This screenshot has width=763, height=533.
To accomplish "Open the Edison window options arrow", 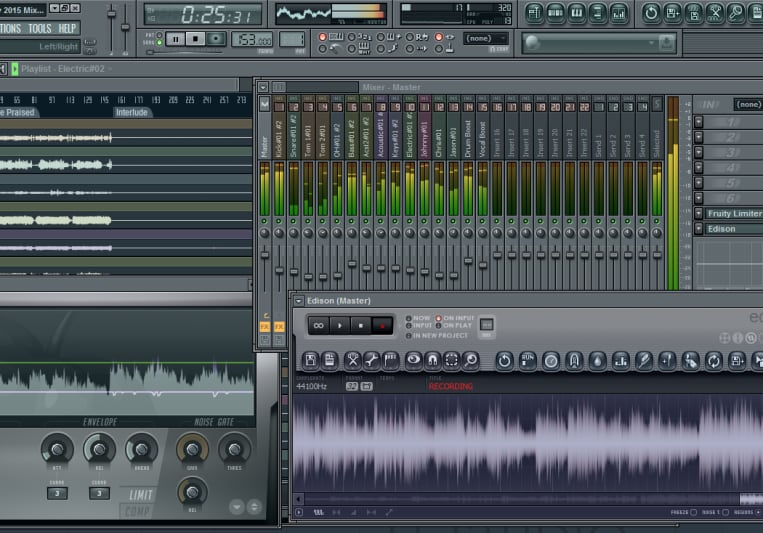I will click(299, 301).
